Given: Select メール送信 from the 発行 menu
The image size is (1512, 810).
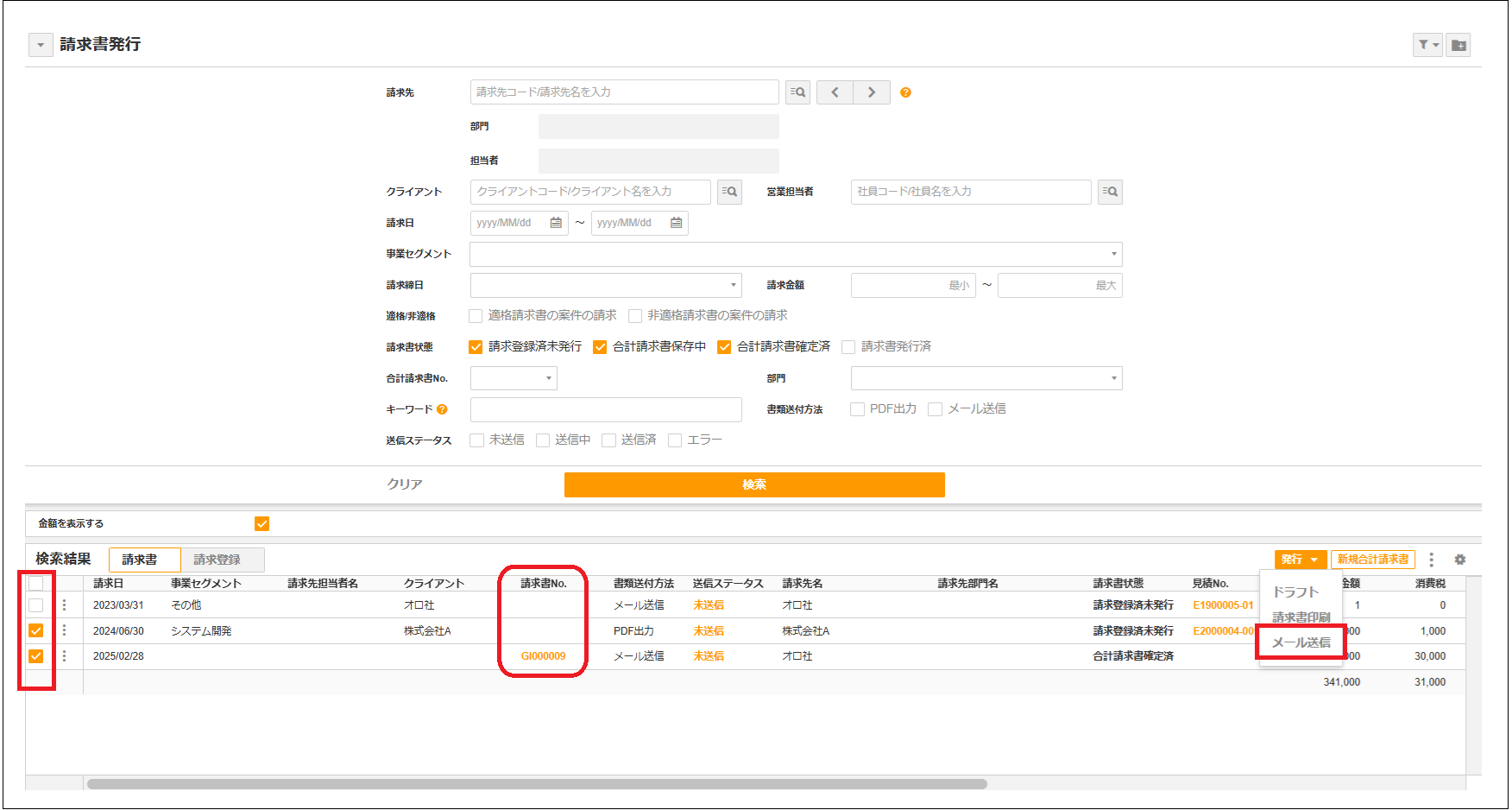Looking at the screenshot, I should [1301, 642].
